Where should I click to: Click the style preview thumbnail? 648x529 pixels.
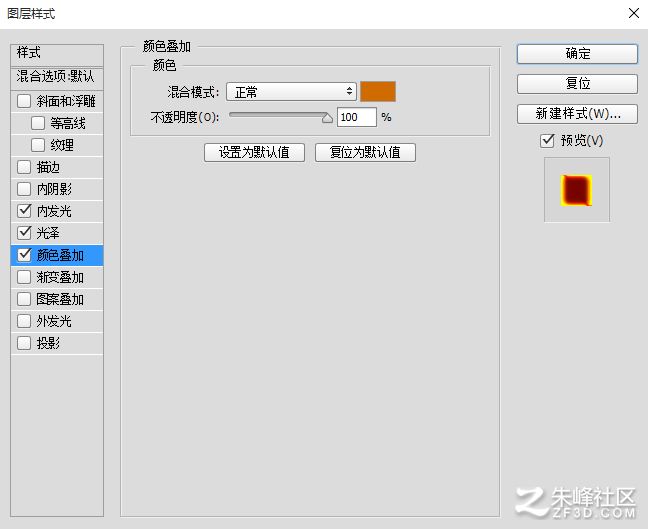tap(577, 190)
